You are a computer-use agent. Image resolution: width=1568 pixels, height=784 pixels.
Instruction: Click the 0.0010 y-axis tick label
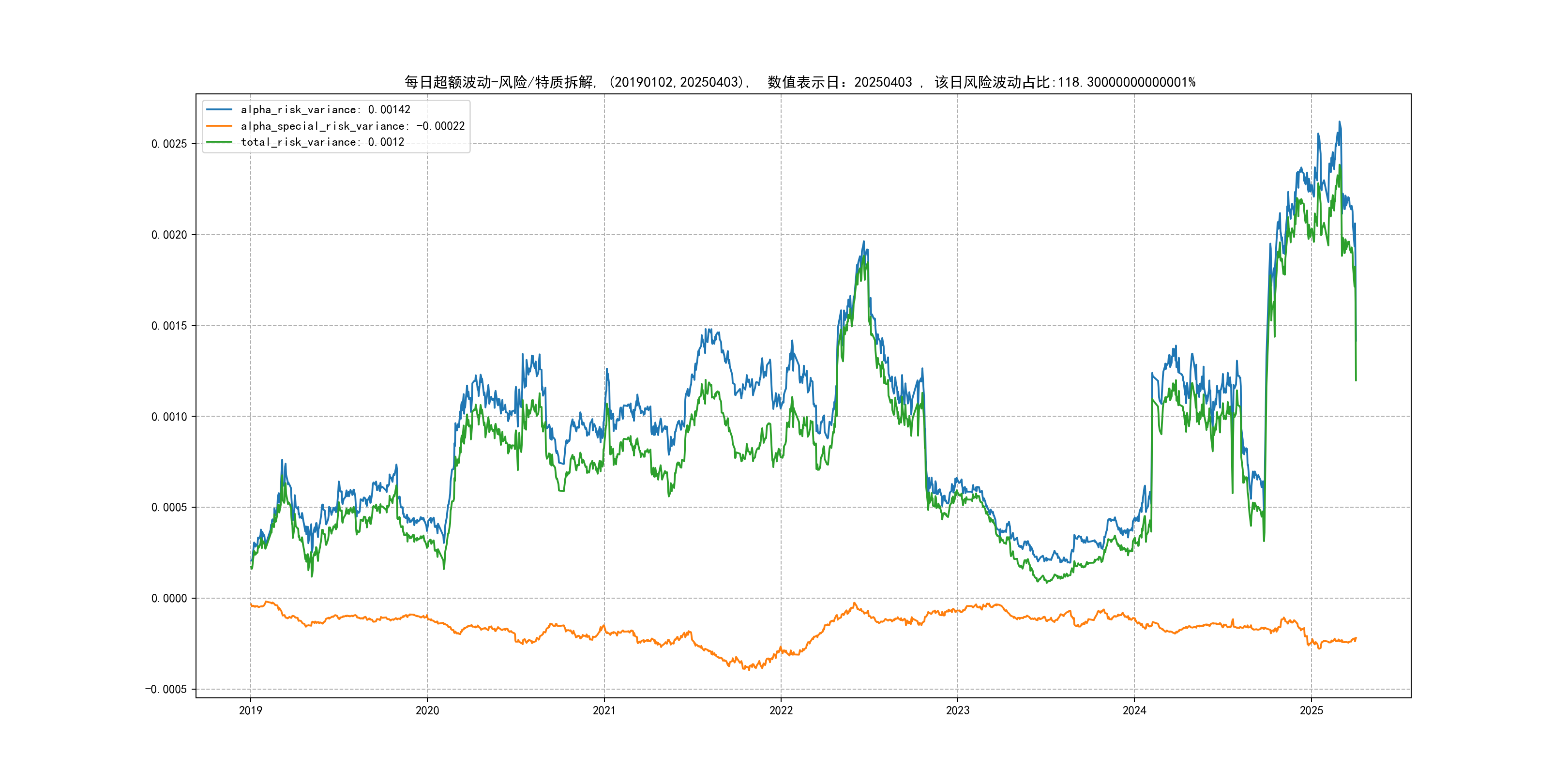(168, 416)
